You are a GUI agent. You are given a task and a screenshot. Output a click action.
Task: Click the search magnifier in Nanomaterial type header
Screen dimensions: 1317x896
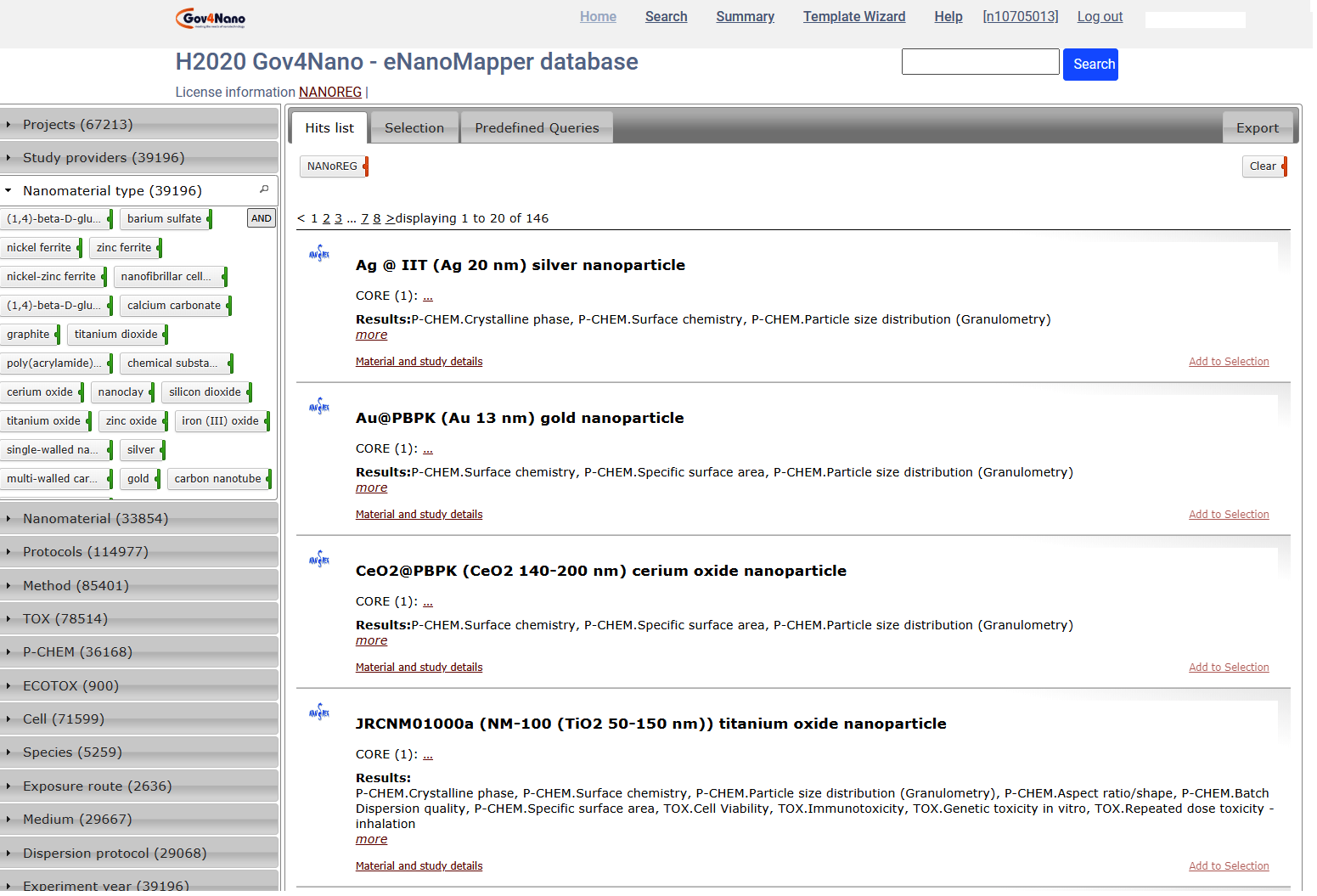point(264,189)
